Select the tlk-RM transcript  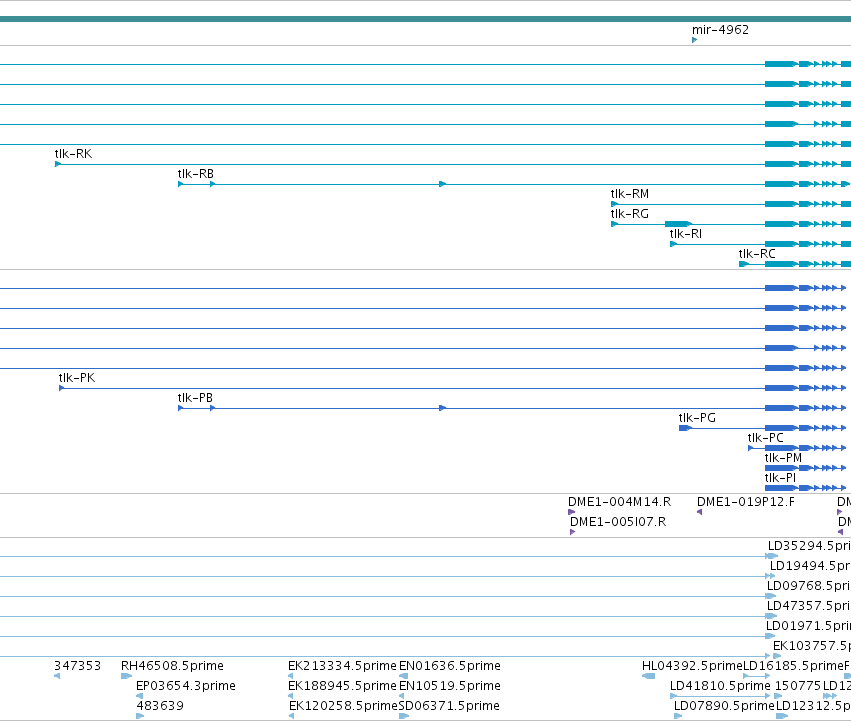(x=630, y=194)
